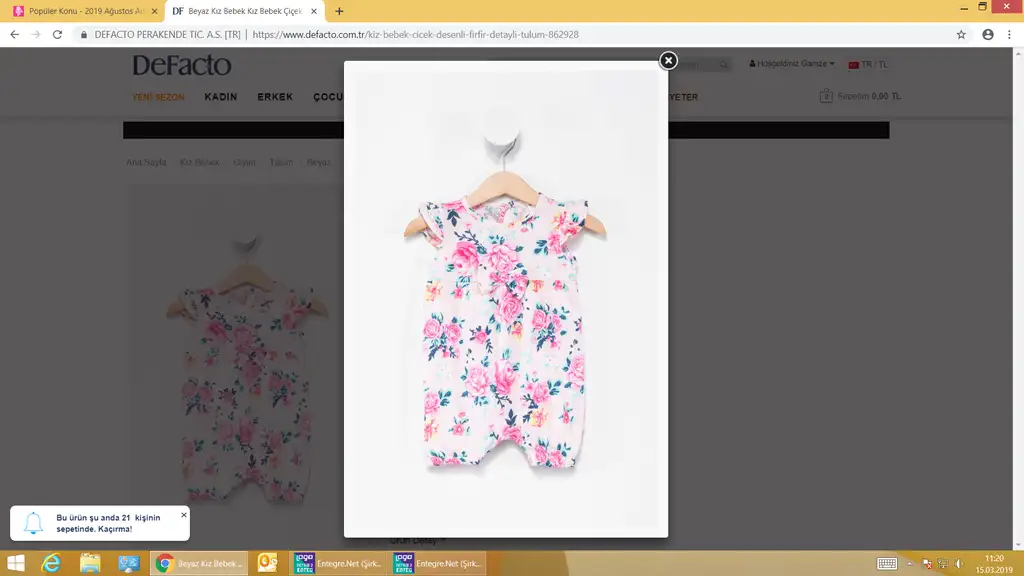This screenshot has height=576, width=1024.
Task: Open ERKEK menu
Action: click(x=275, y=97)
